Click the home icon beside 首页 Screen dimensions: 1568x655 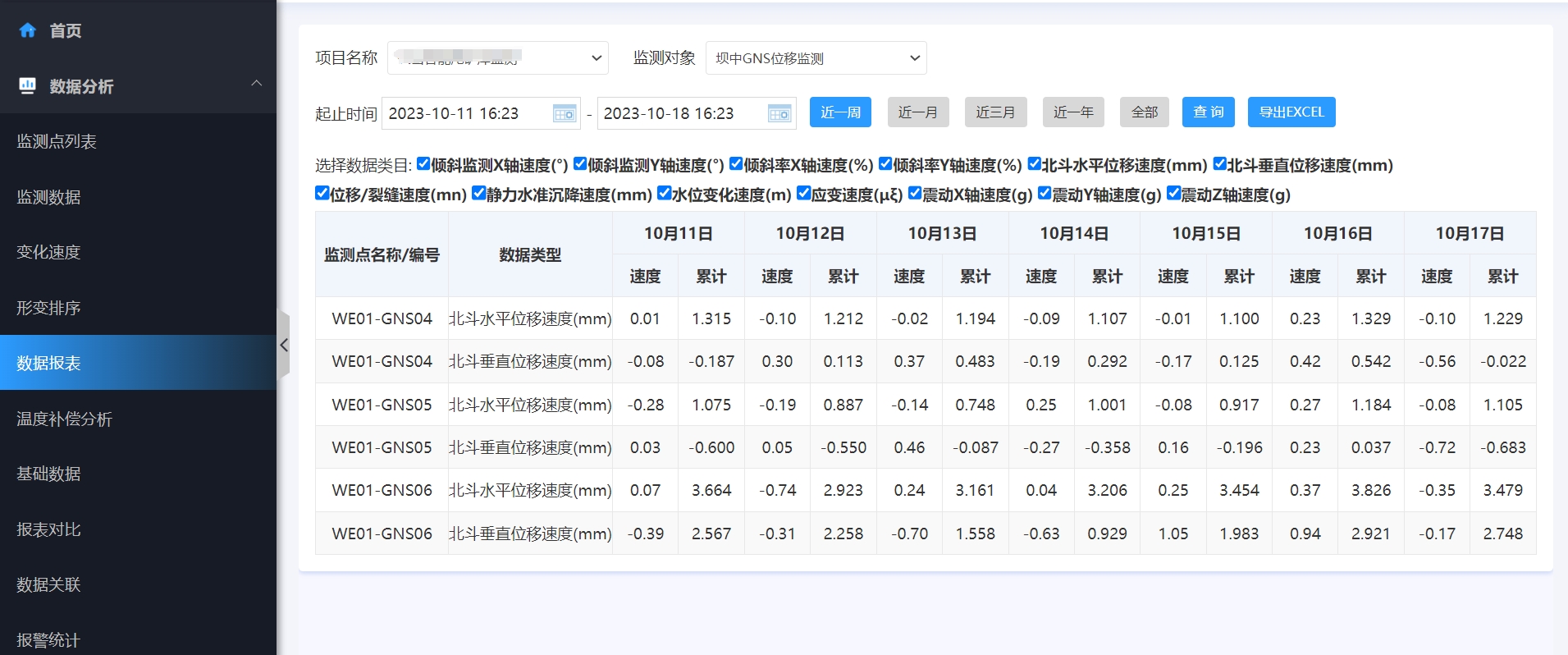tap(28, 30)
